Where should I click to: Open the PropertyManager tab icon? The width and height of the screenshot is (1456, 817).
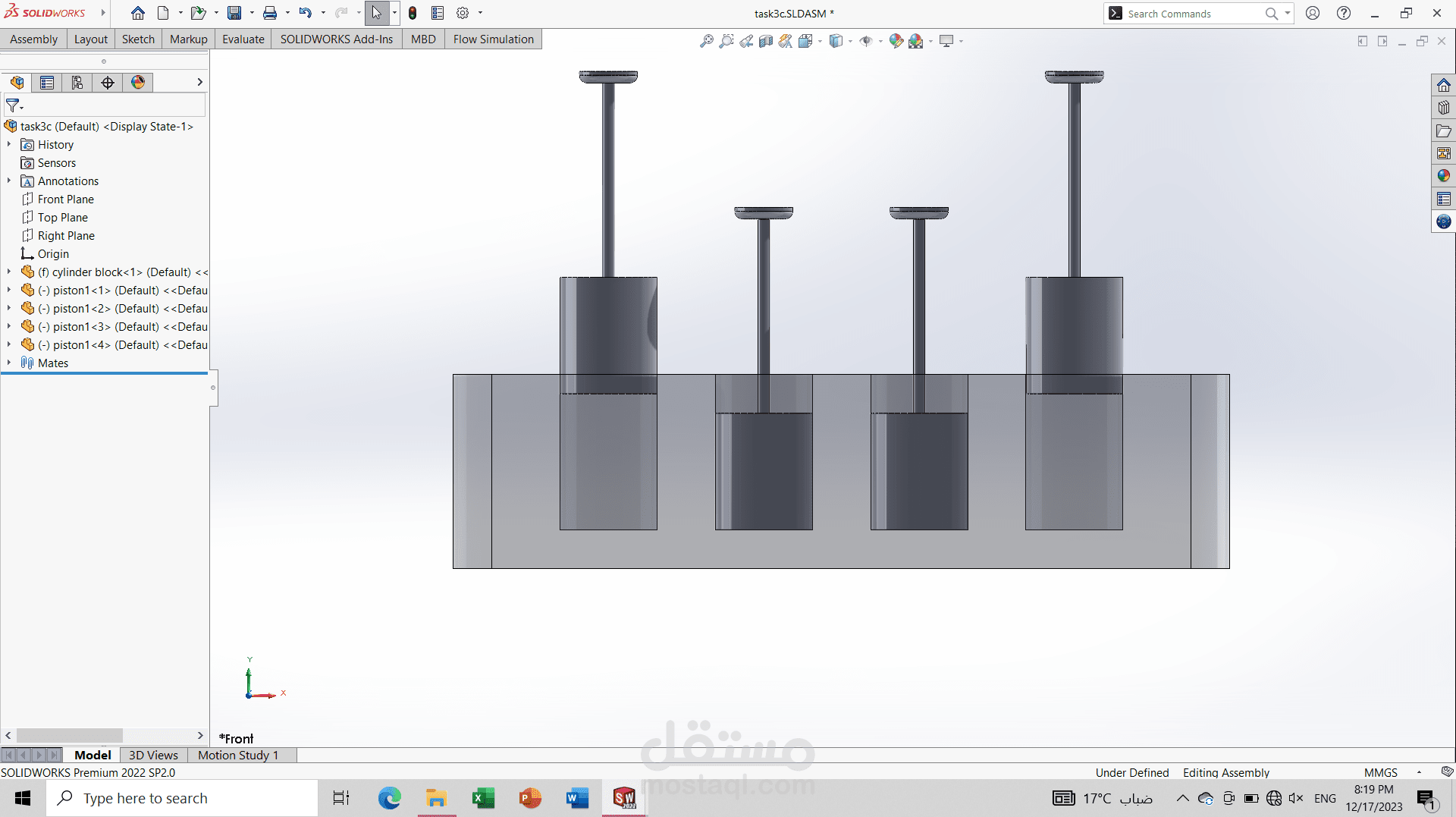47,82
